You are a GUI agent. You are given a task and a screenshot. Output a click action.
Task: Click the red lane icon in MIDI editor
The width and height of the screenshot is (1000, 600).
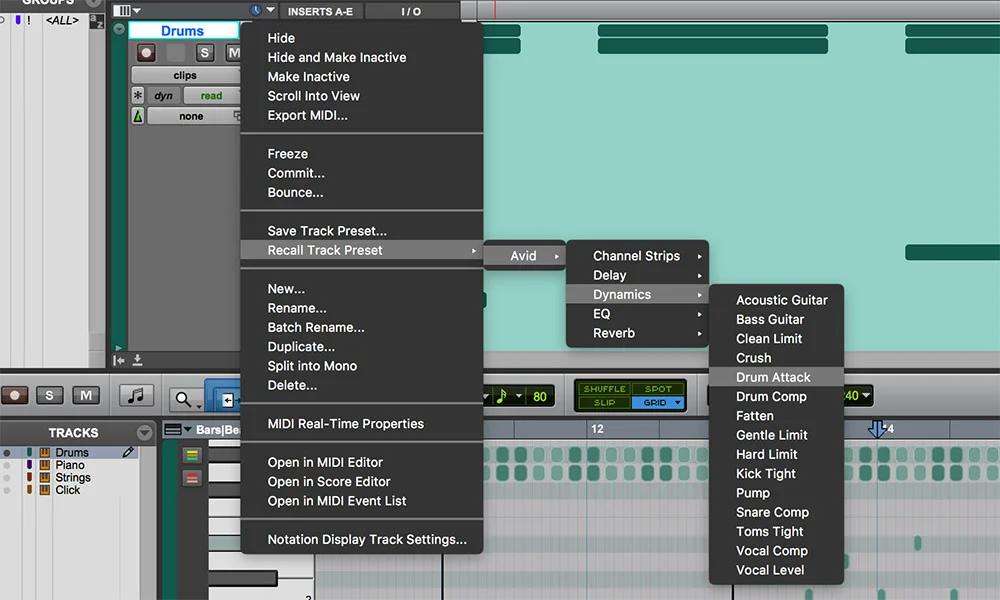pyautogui.click(x=192, y=479)
